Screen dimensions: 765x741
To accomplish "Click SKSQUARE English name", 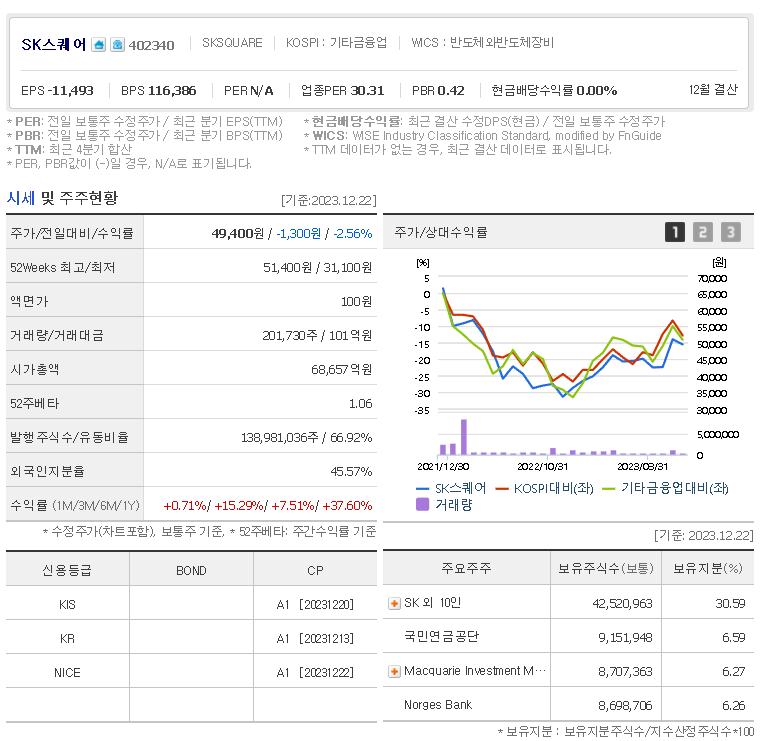I will (232, 43).
